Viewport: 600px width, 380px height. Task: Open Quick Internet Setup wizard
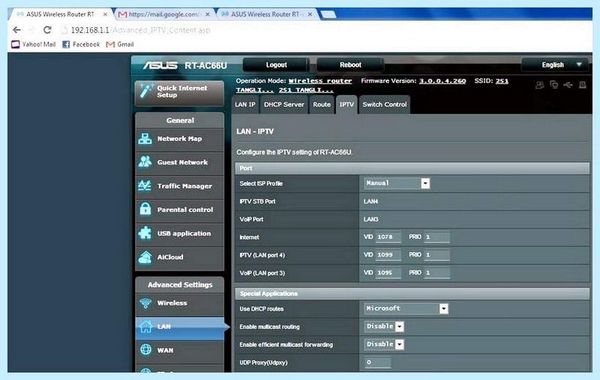(x=179, y=92)
